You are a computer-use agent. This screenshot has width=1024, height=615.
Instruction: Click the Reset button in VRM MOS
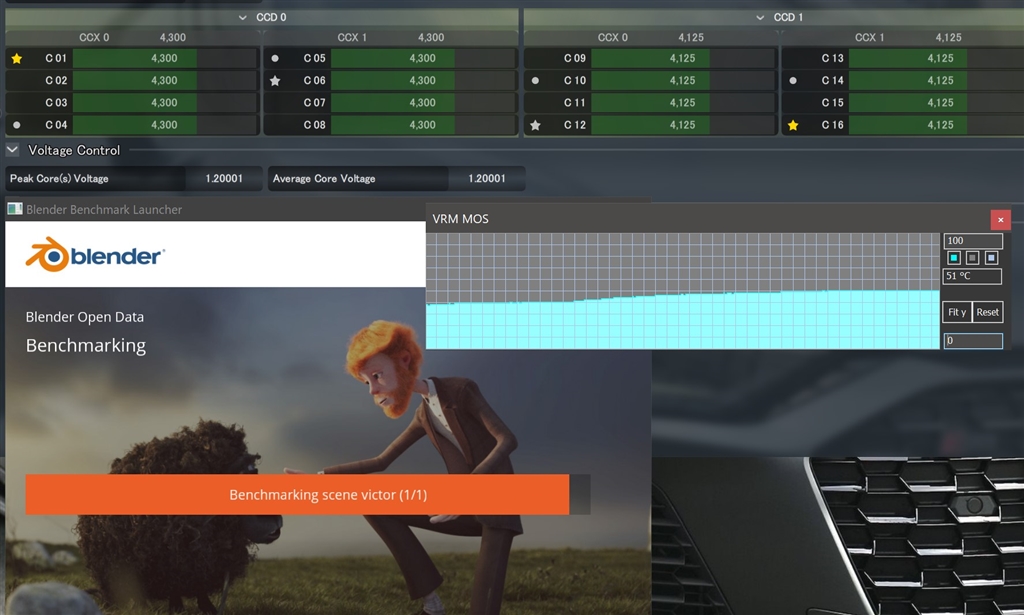click(x=987, y=312)
